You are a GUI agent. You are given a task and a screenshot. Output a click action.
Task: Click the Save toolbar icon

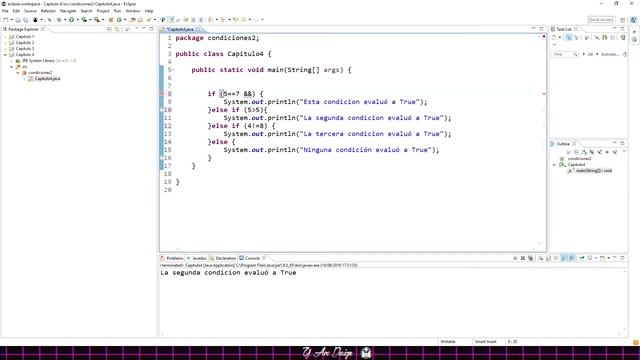(x=18, y=20)
